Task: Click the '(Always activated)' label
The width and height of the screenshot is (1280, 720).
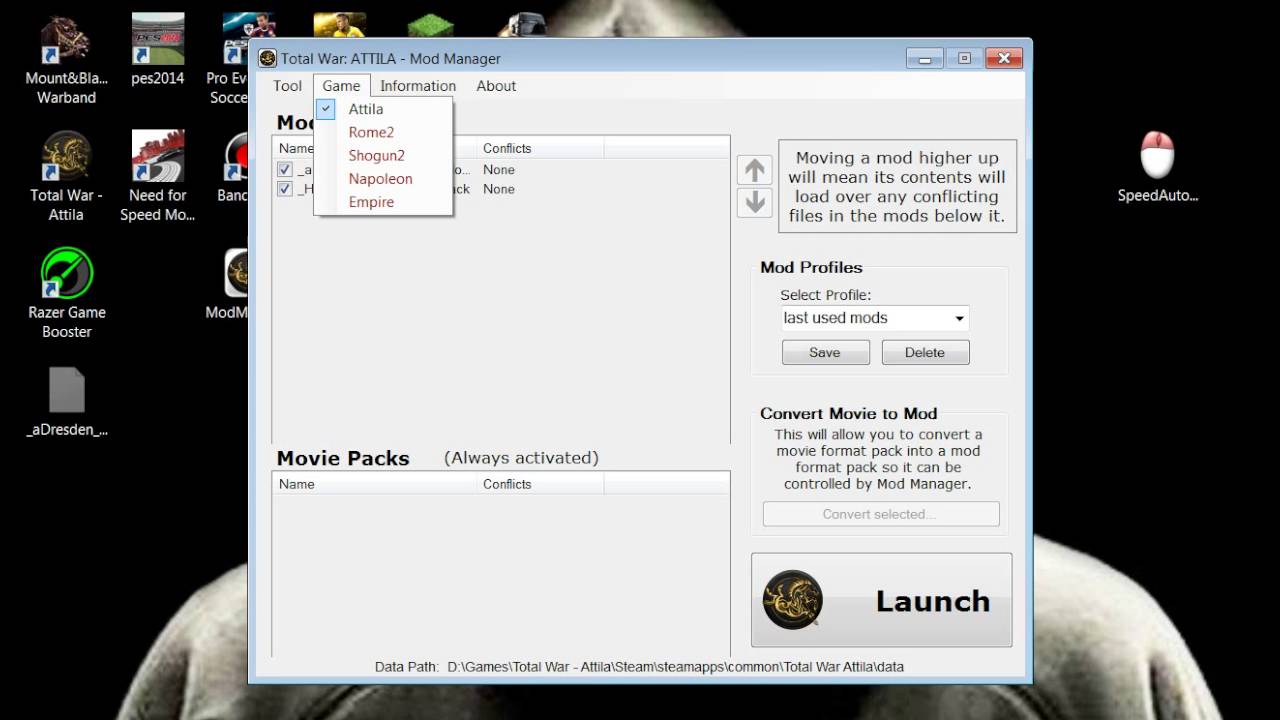Action: tap(521, 458)
